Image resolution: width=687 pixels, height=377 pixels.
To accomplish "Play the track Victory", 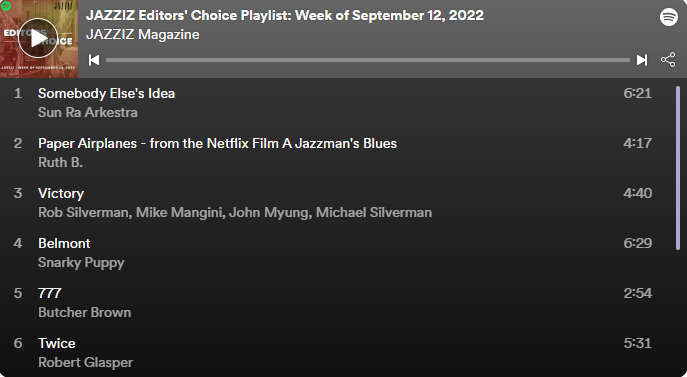I will pyautogui.click(x=333, y=203).
